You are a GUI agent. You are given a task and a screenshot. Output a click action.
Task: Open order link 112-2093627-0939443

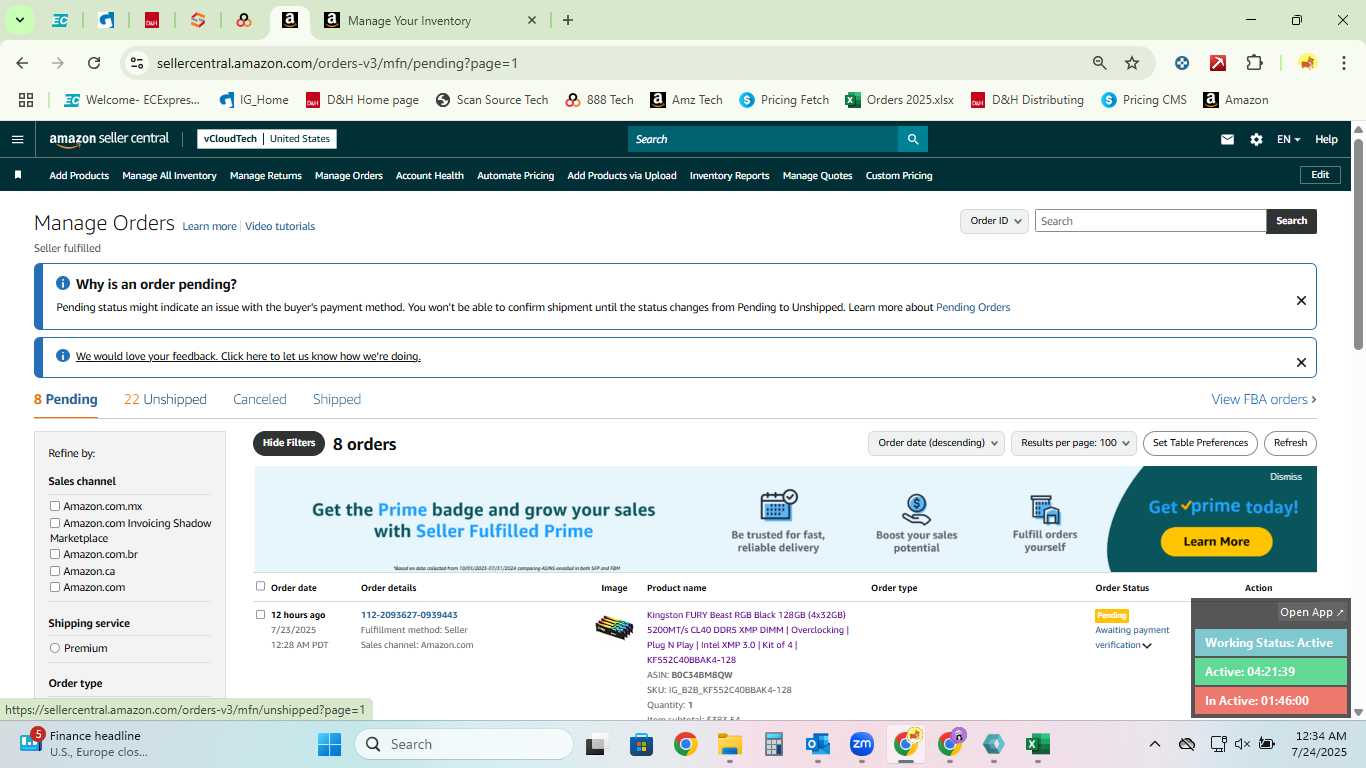pyautogui.click(x=409, y=615)
